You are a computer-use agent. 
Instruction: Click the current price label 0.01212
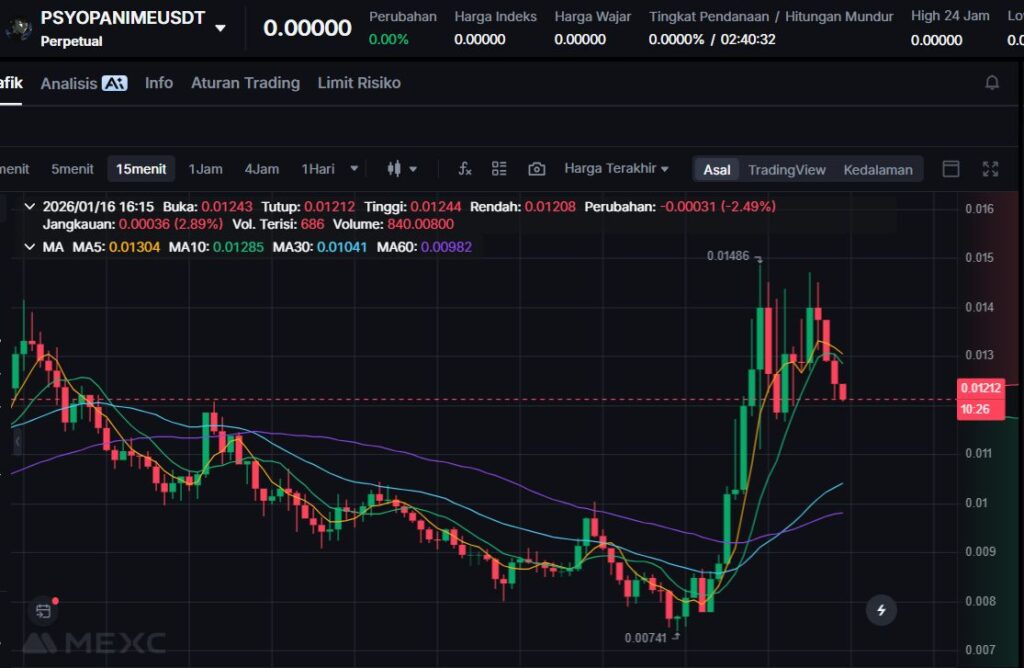[x=979, y=388]
